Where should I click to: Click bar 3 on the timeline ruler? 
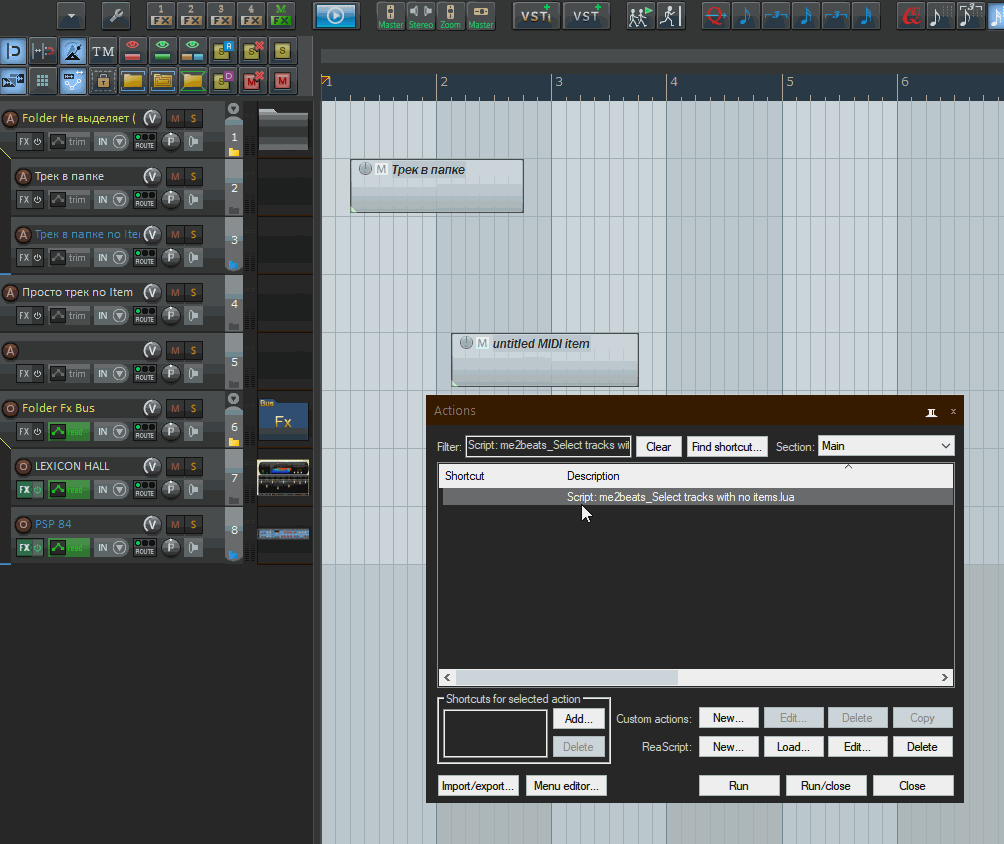[x=559, y=82]
